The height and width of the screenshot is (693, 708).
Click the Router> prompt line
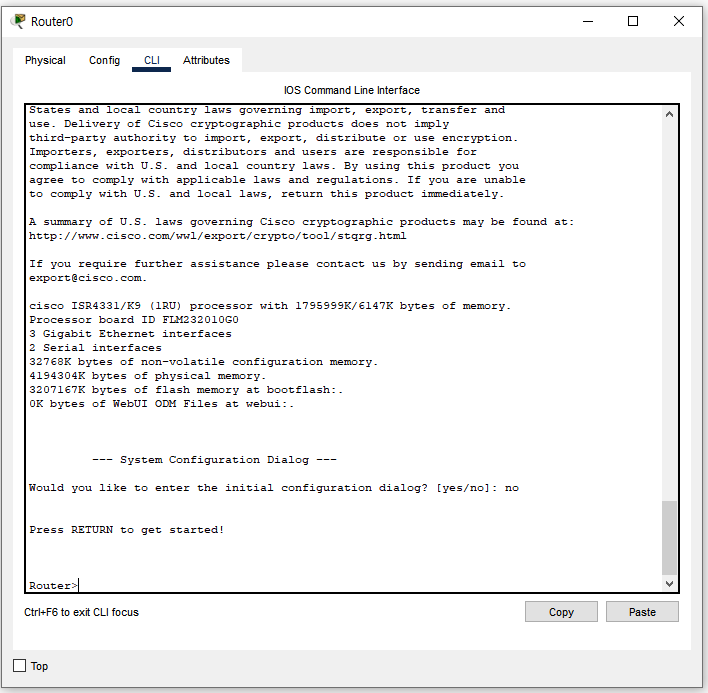click(53, 586)
